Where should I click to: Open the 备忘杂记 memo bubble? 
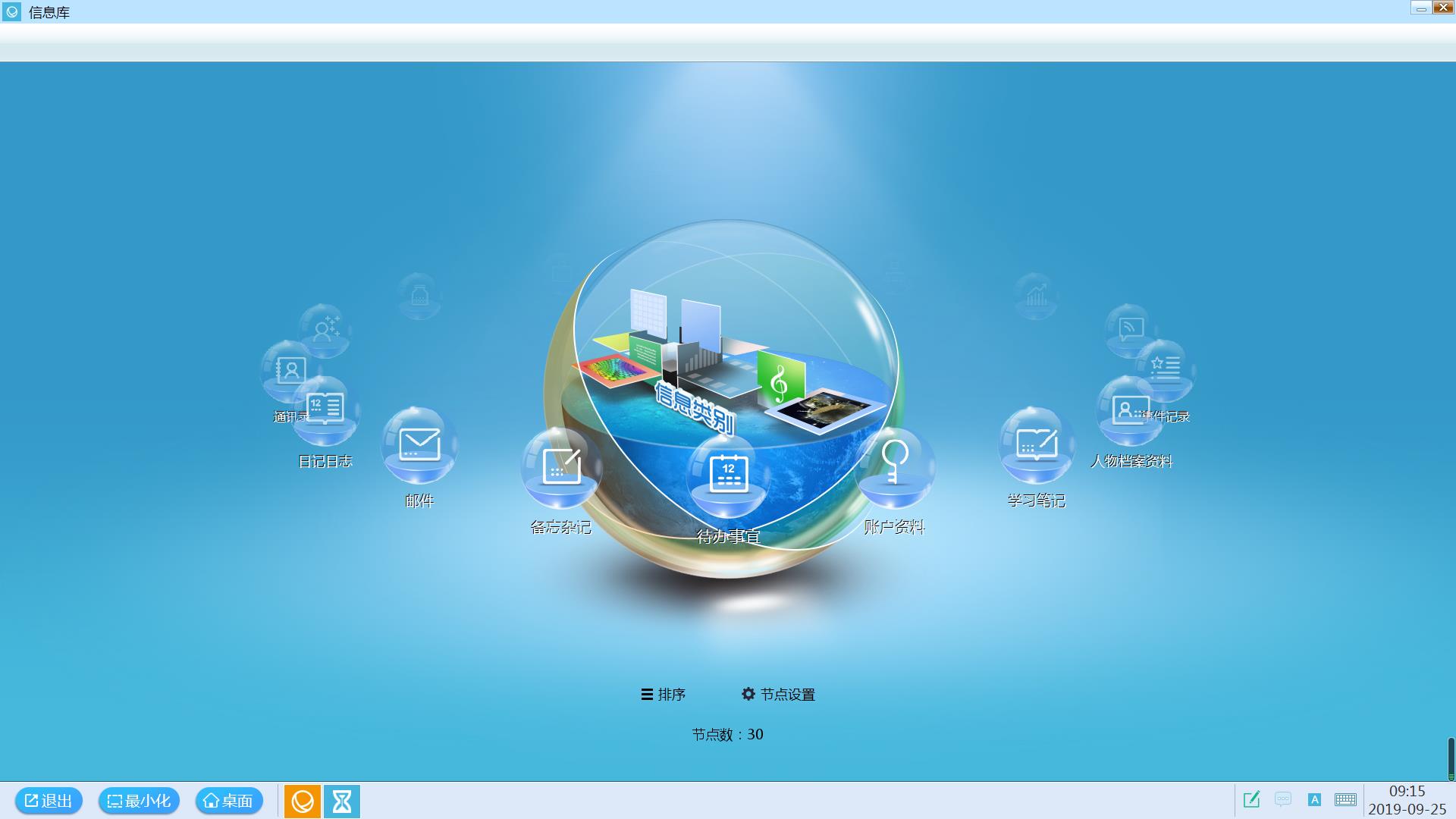point(561,467)
